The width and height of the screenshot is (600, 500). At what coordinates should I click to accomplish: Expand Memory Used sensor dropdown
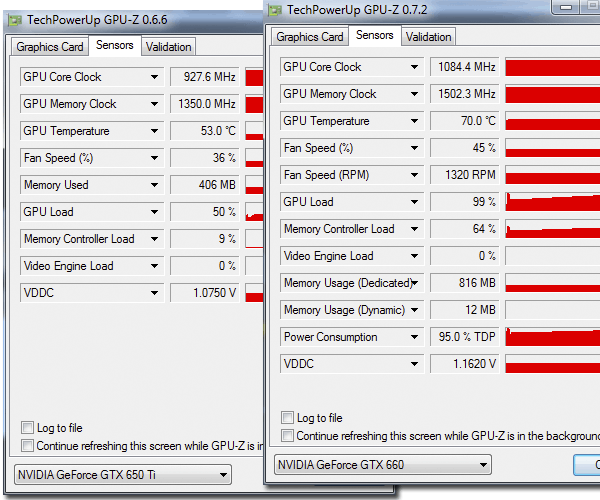(154, 185)
